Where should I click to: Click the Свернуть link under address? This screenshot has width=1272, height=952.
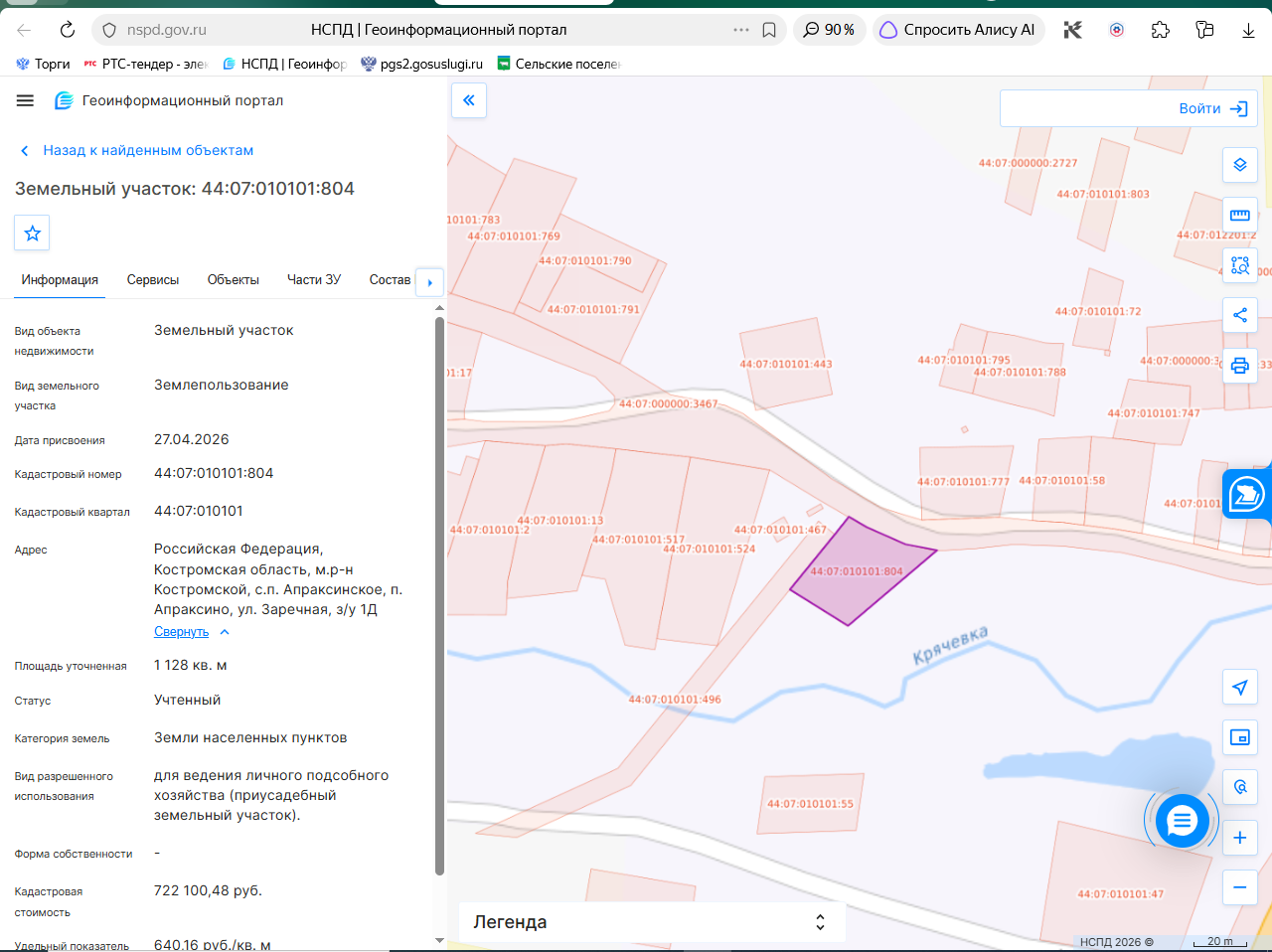point(181,632)
